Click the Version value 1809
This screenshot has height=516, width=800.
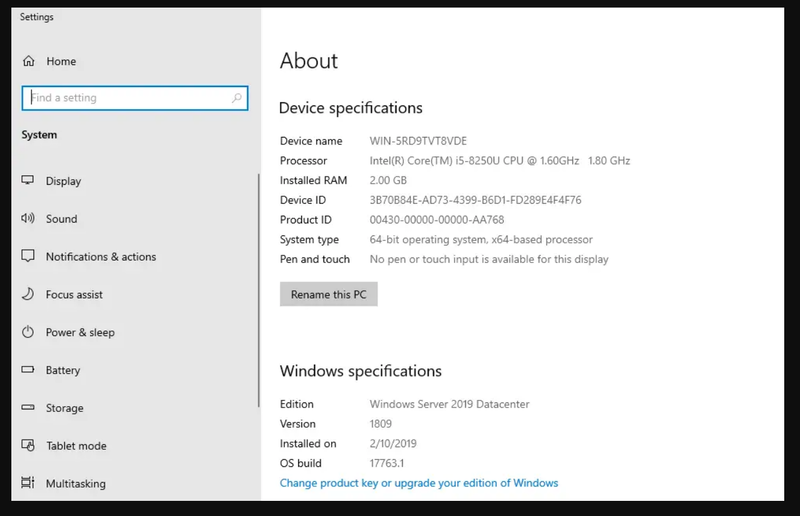tap(381, 424)
